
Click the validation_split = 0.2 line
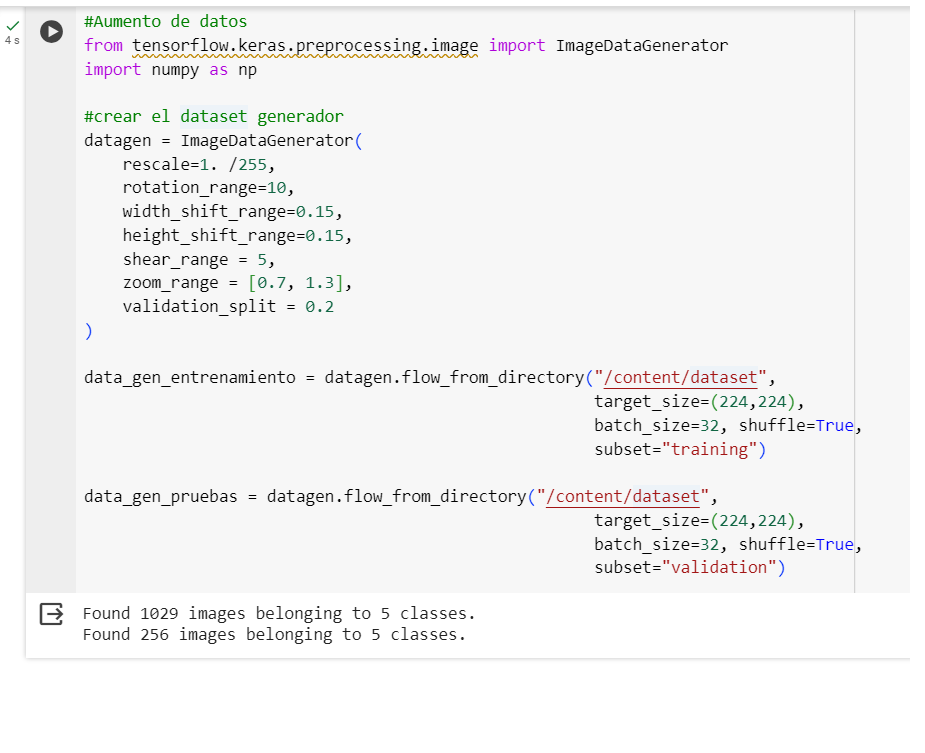tap(228, 306)
